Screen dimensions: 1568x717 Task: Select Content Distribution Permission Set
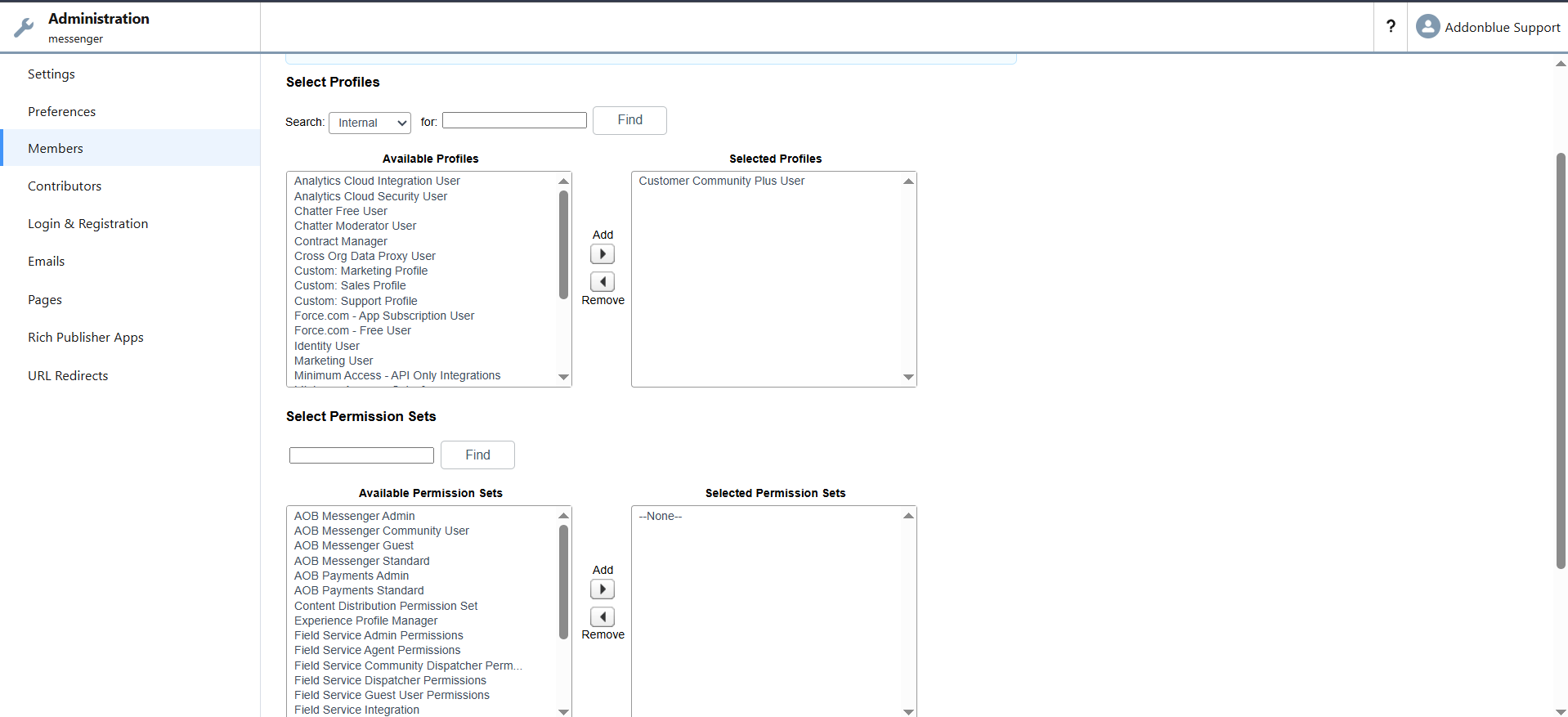pyautogui.click(x=386, y=606)
